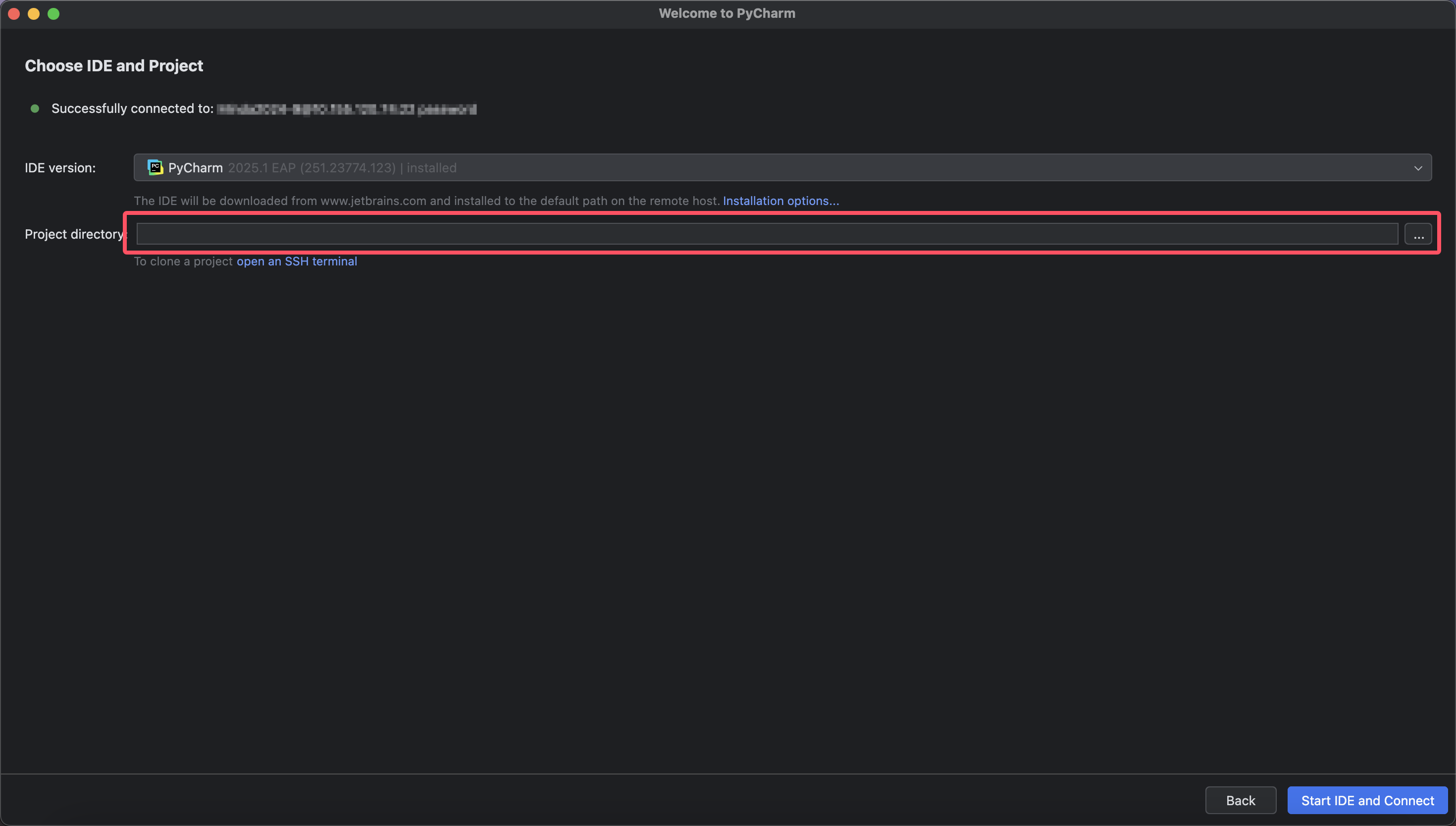Click the Choose IDE and Project heading
The height and width of the screenshot is (826, 1456).
(x=114, y=66)
